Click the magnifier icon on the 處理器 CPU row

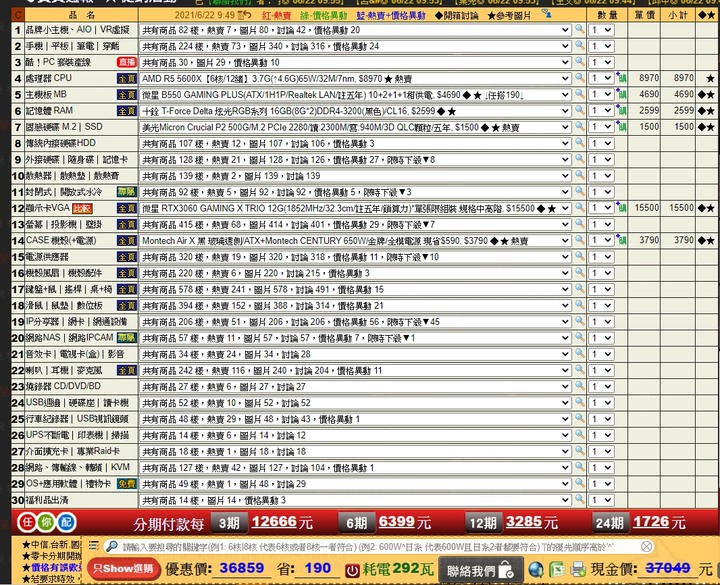coord(579,78)
